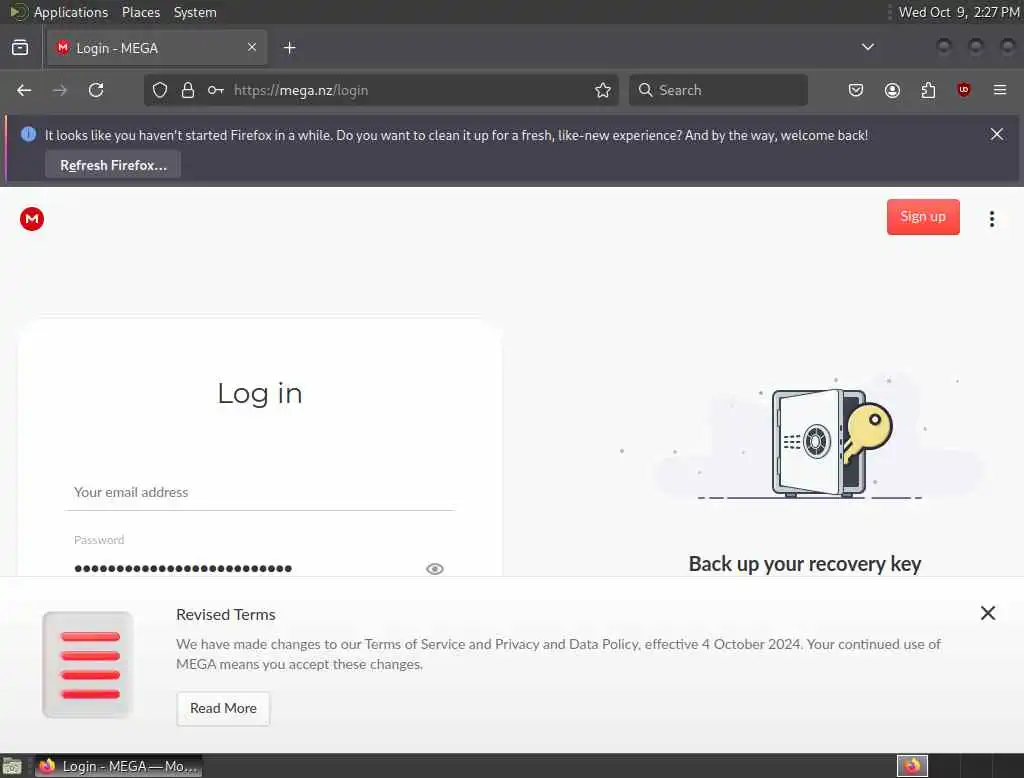This screenshot has width=1024, height=778.
Task: Close the Login - MEGA tab
Action: pyautogui.click(x=252, y=47)
